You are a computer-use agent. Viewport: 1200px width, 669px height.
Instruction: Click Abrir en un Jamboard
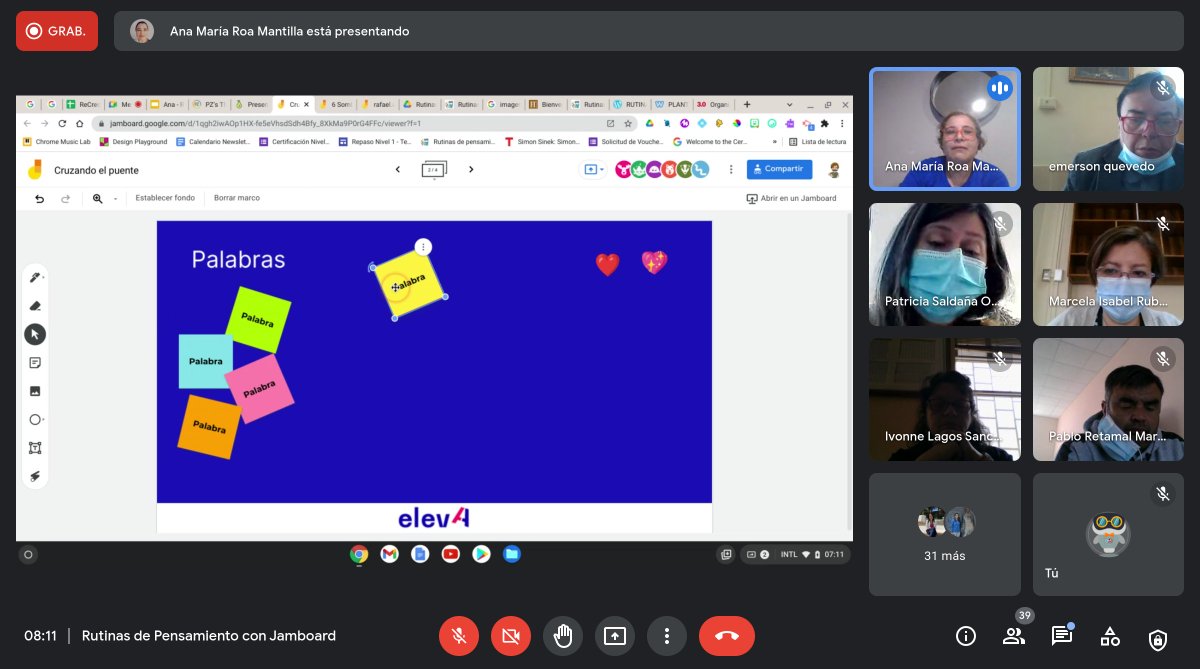pyautogui.click(x=792, y=198)
